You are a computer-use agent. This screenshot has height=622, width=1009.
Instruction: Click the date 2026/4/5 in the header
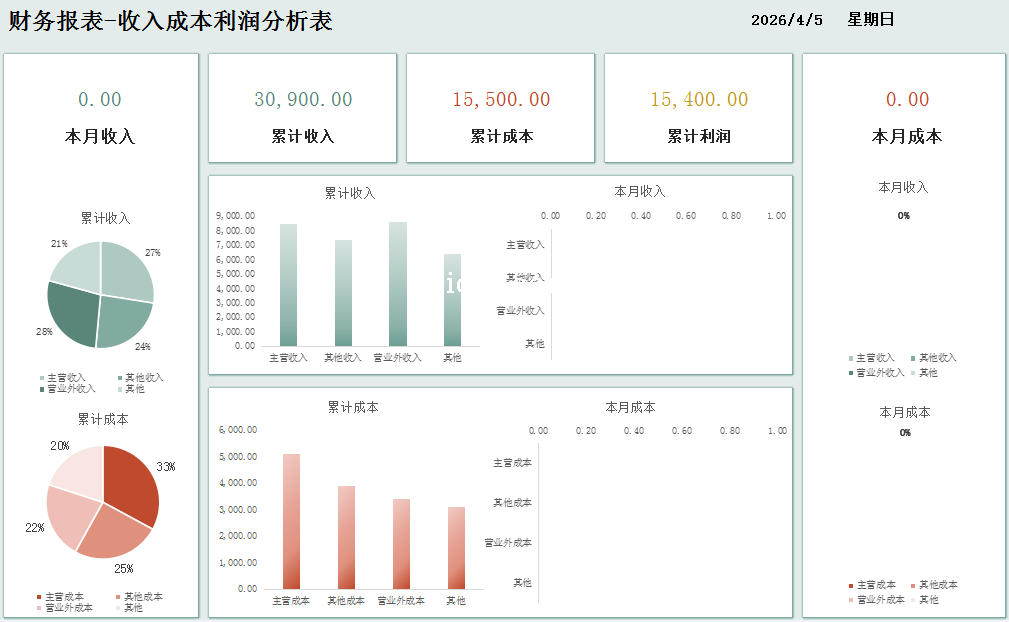coord(786,20)
